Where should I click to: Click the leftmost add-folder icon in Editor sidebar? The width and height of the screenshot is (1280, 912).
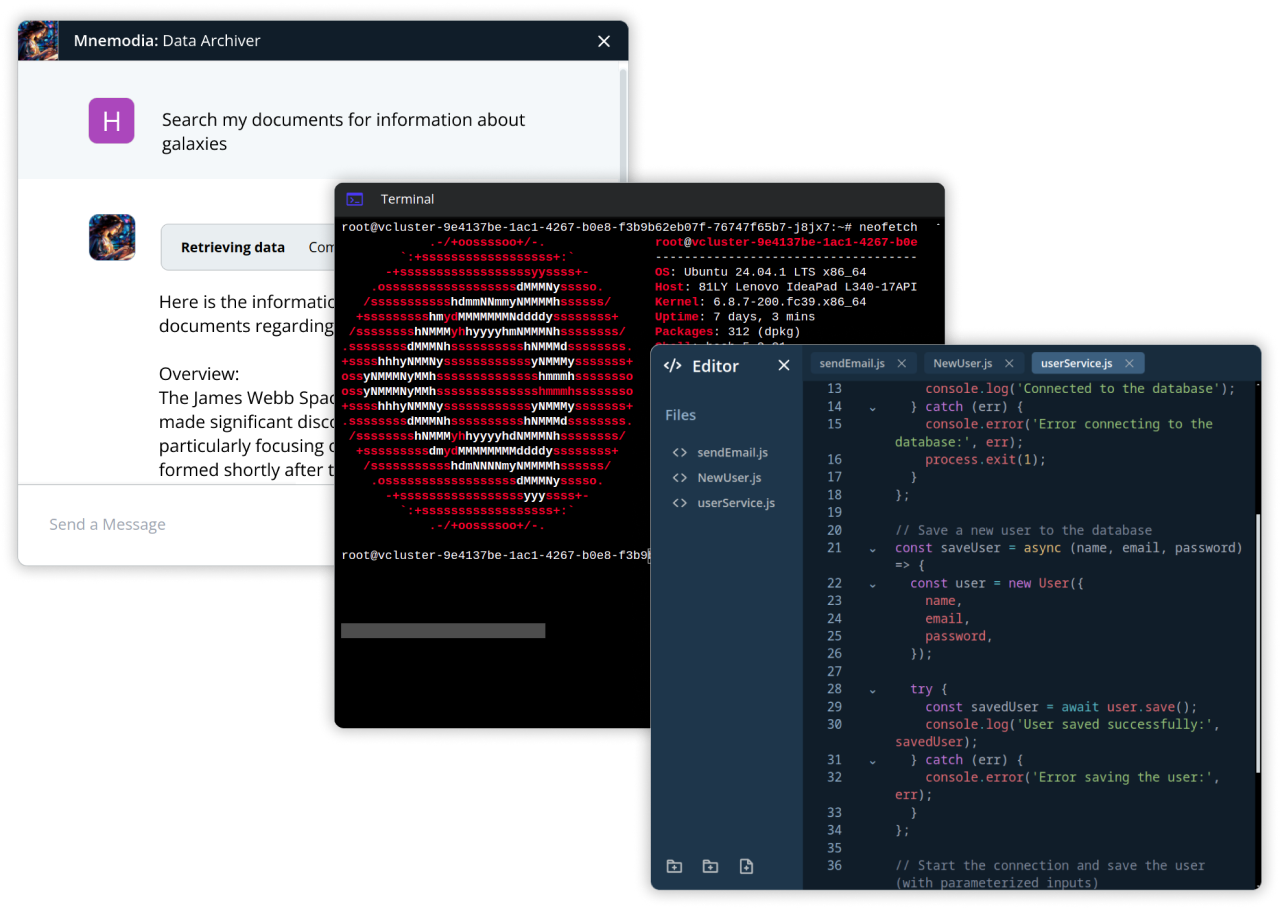(674, 866)
